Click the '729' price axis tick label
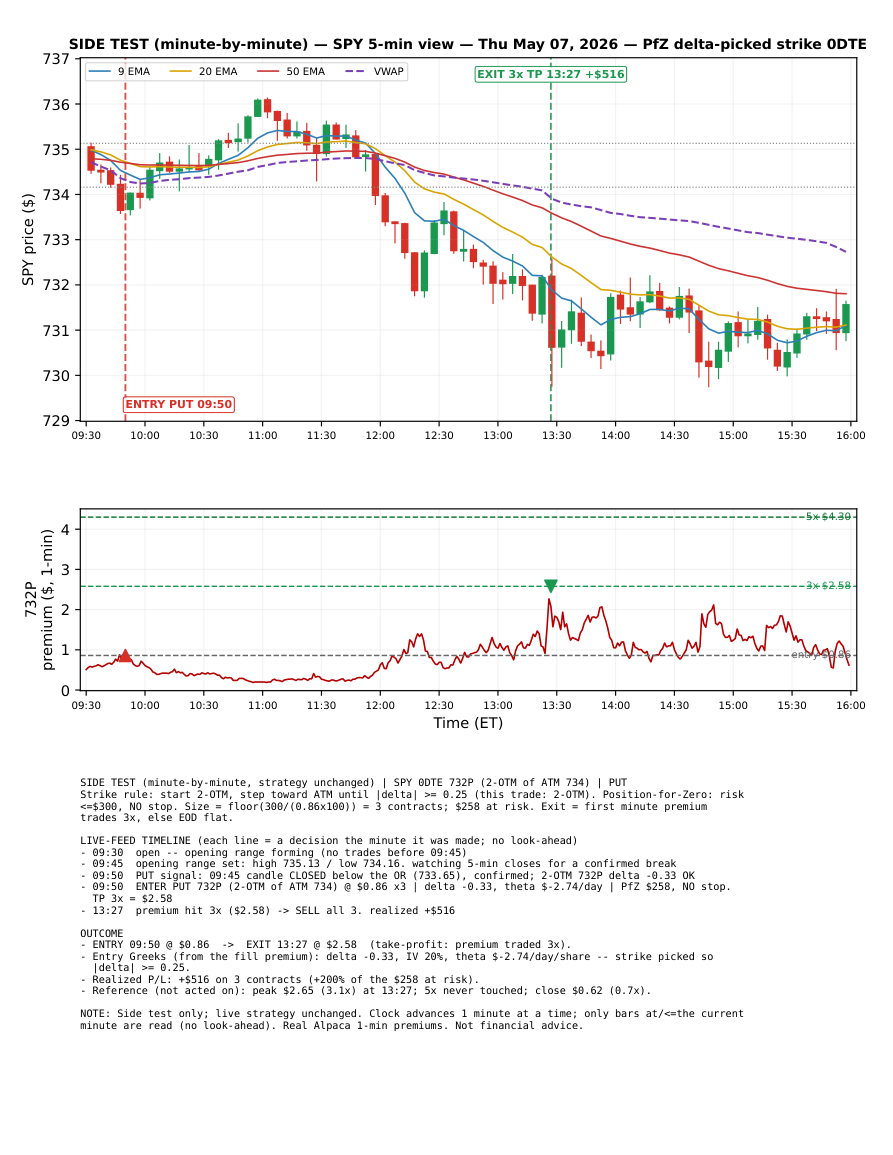This screenshot has height=1155, width=893. (57, 421)
